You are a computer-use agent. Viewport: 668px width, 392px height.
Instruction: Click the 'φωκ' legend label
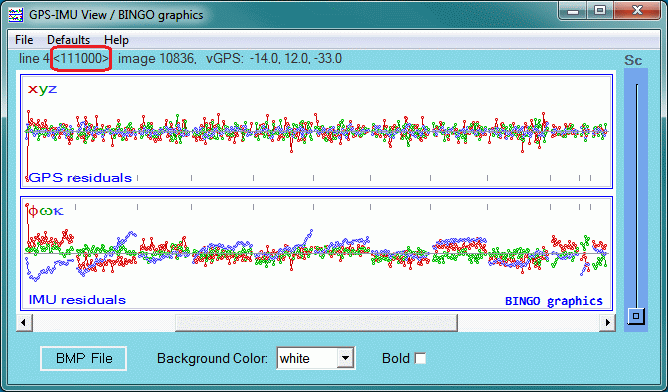pyautogui.click(x=46, y=211)
